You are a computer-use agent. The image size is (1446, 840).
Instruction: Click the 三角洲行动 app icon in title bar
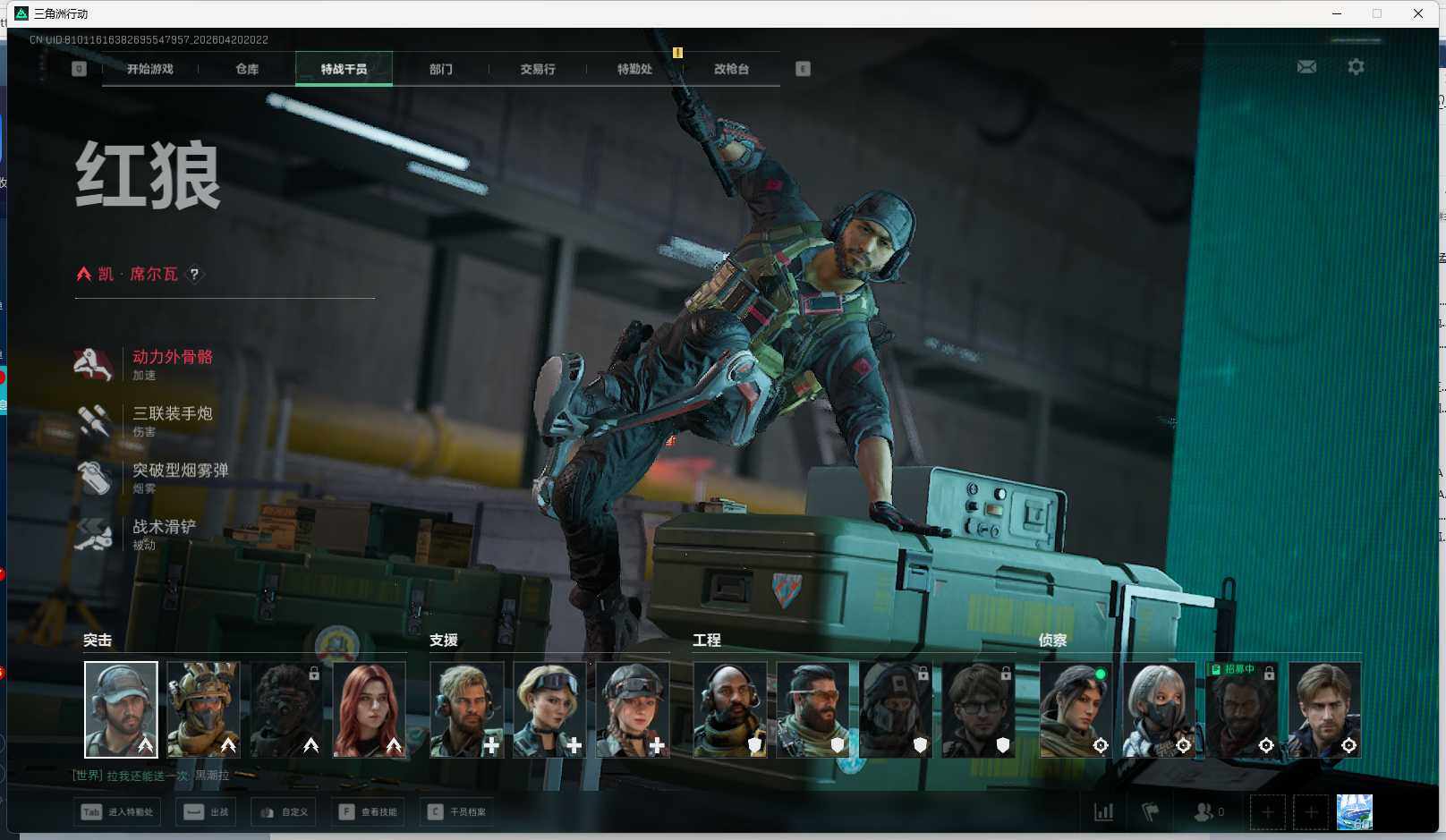[21, 13]
